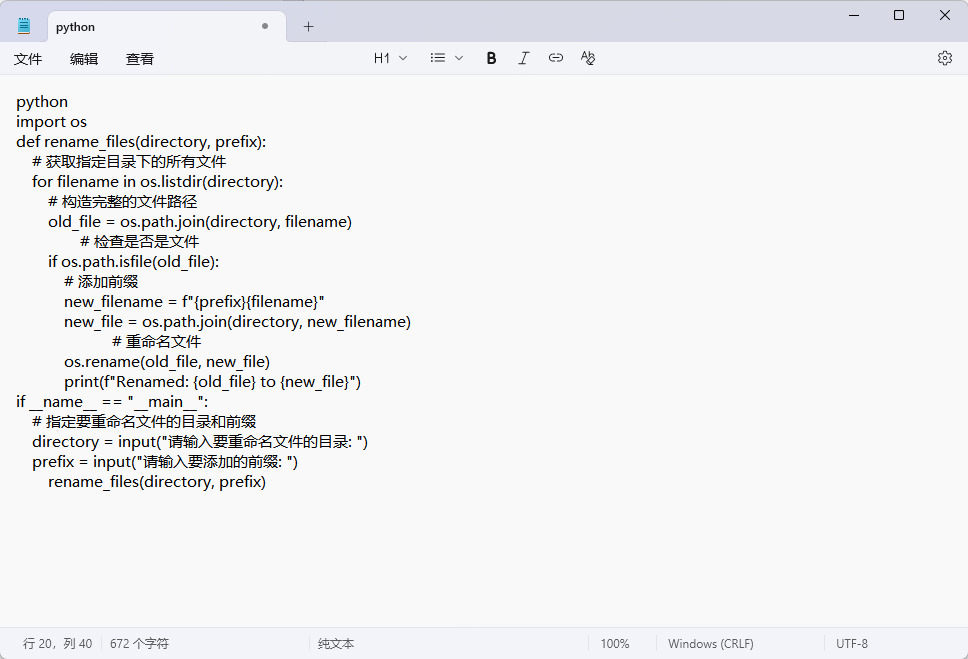Click status bar "672 个字符" count
Viewport: 968px width, 659px height.
pos(139,644)
